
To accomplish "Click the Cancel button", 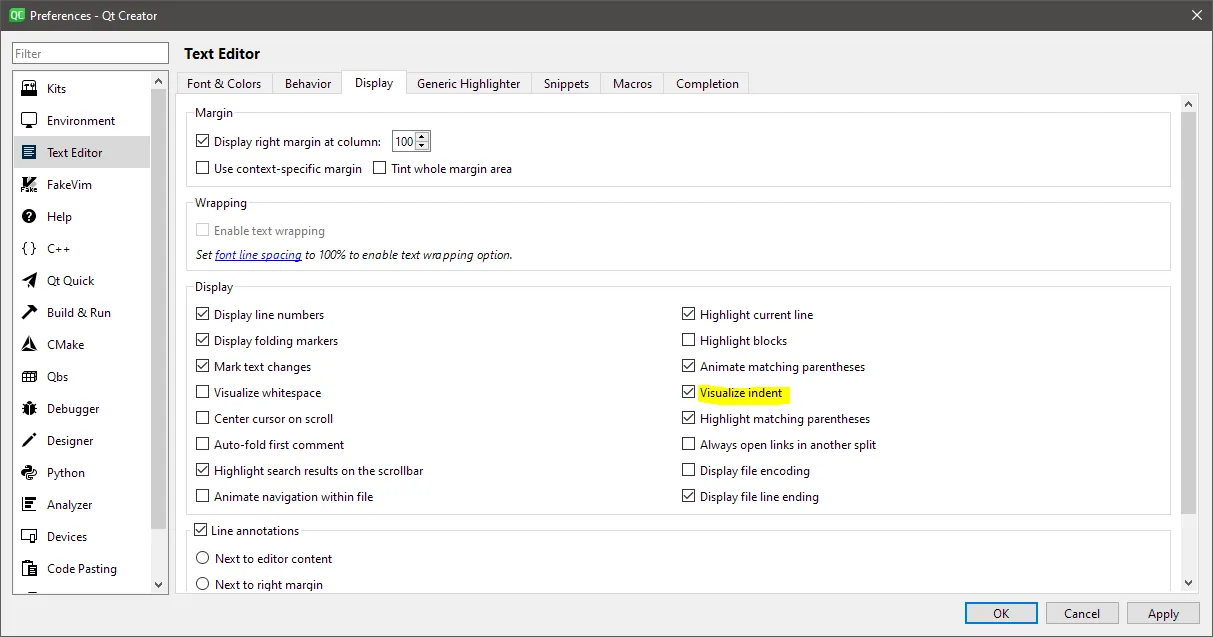I will 1082,613.
